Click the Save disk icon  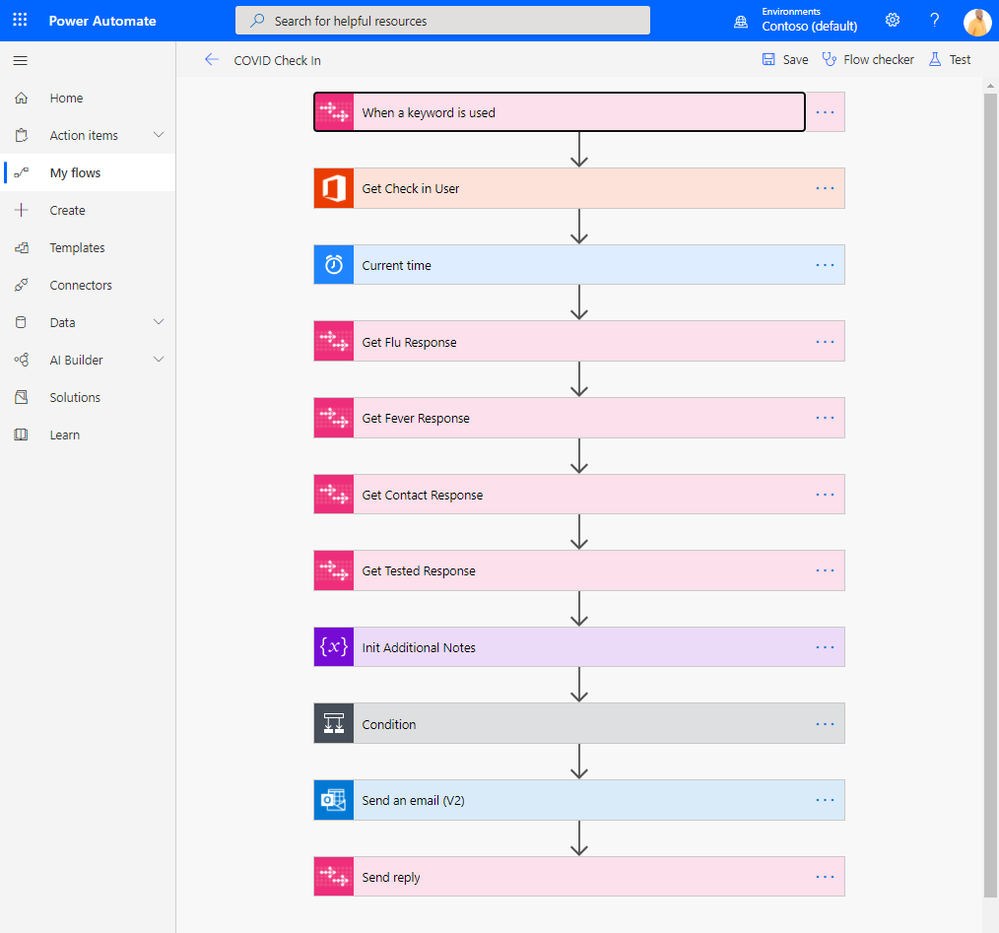(768, 59)
